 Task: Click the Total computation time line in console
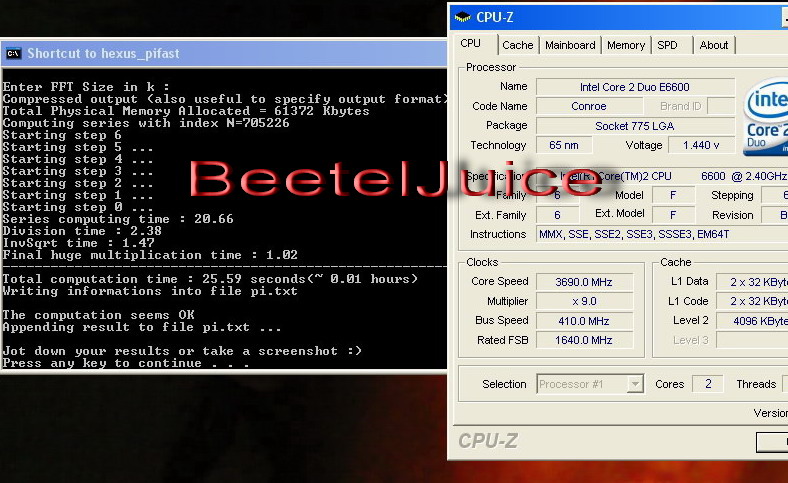[210, 279]
